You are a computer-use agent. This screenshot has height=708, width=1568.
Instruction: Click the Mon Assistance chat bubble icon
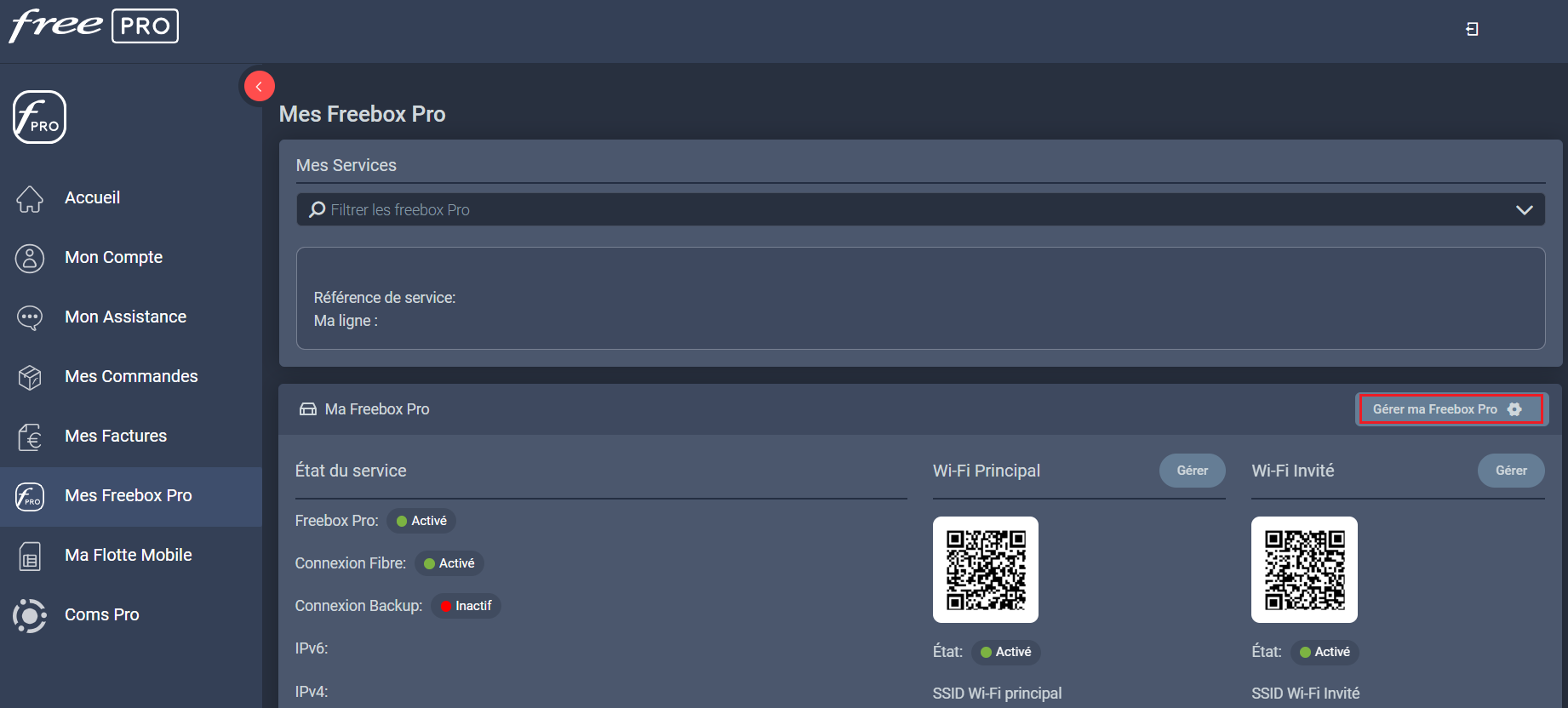[x=30, y=317]
